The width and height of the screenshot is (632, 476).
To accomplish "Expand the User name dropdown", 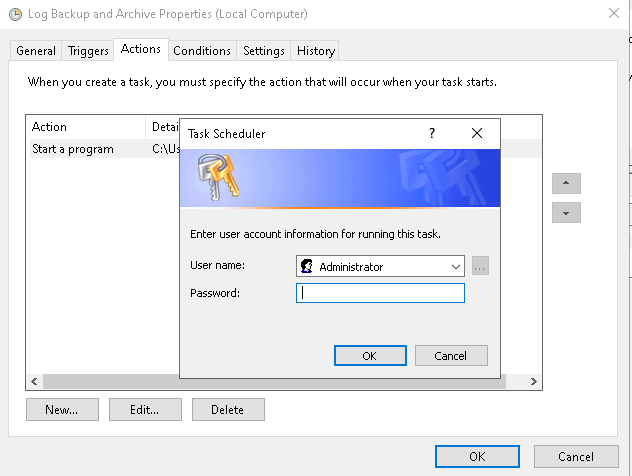I will 456,267.
